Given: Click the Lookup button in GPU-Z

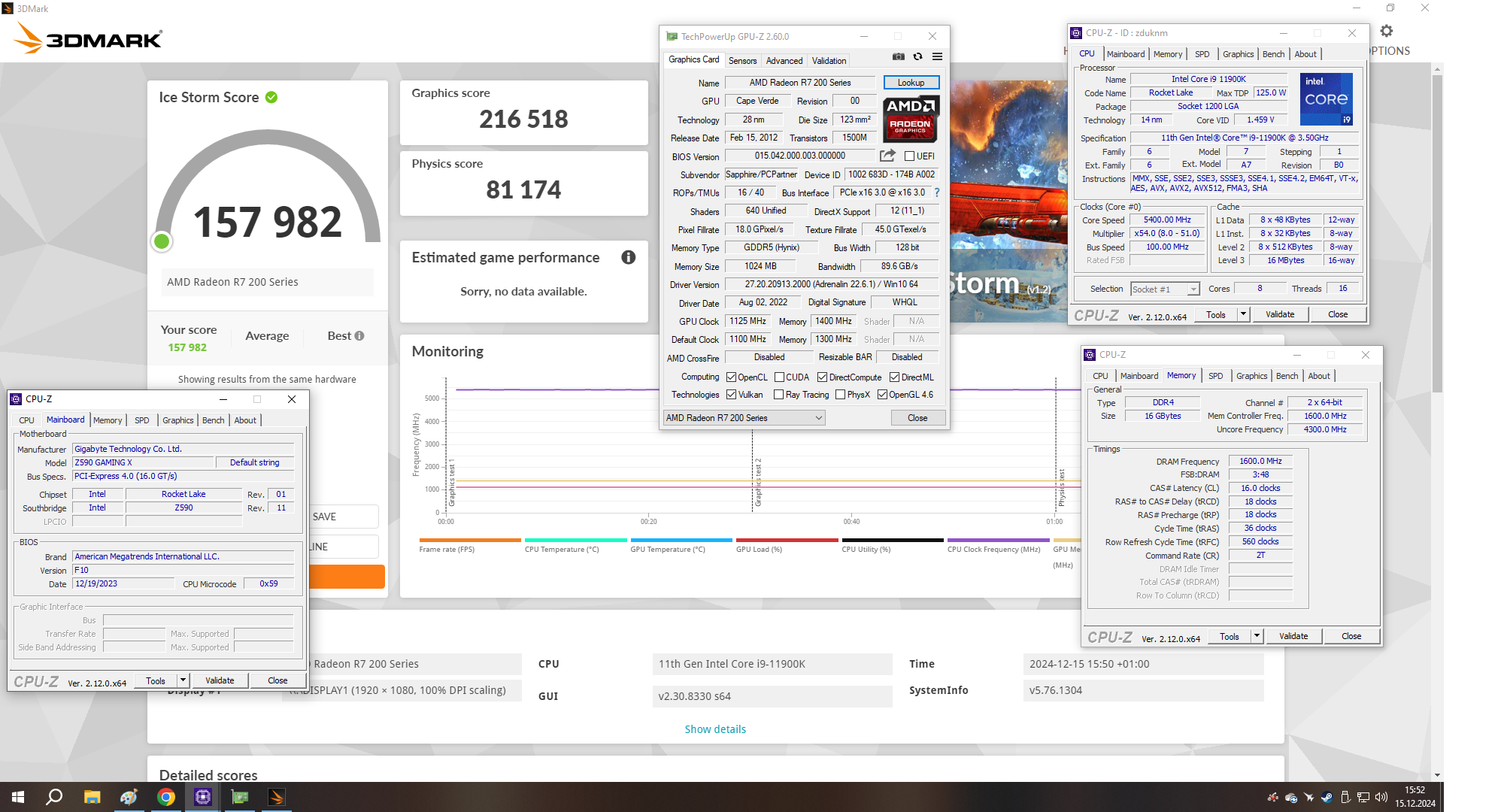Looking at the screenshot, I should coord(911,83).
